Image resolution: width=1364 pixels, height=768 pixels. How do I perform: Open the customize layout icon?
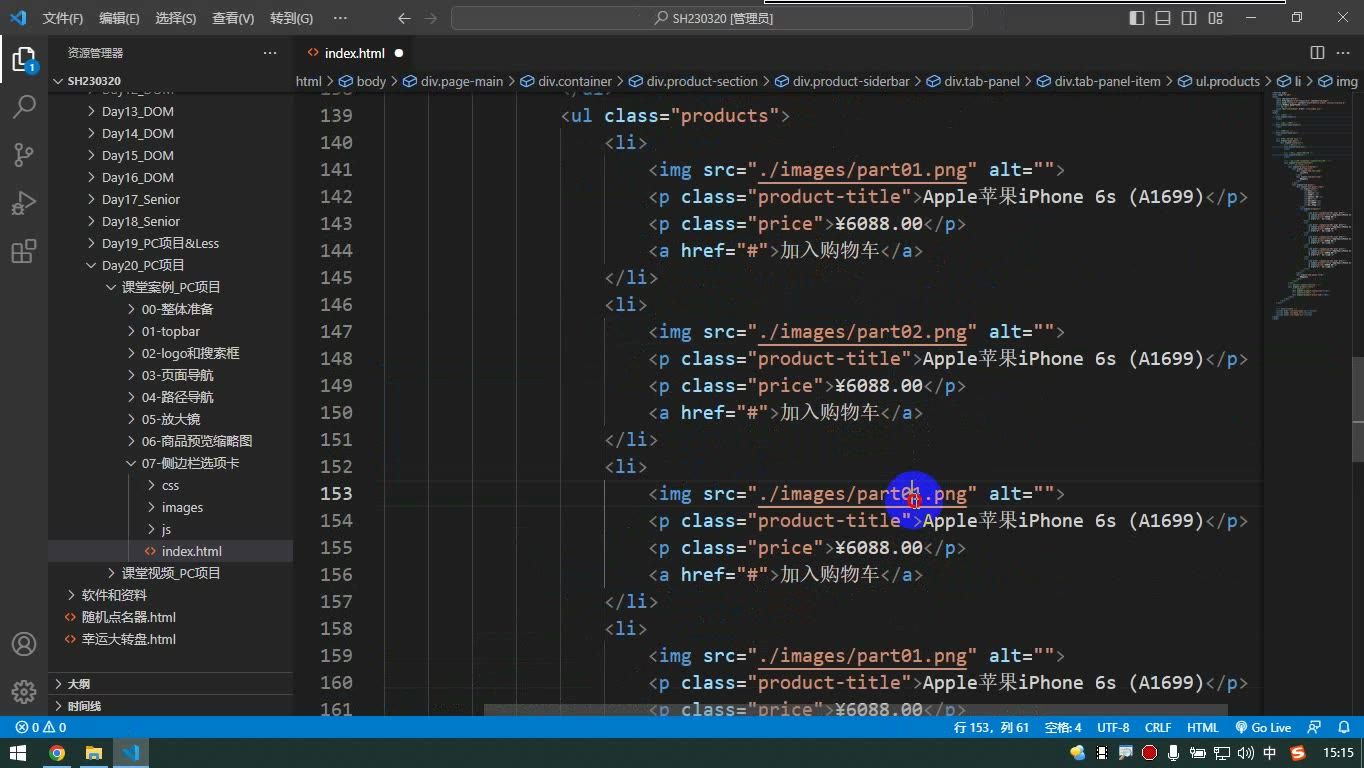click(1215, 18)
